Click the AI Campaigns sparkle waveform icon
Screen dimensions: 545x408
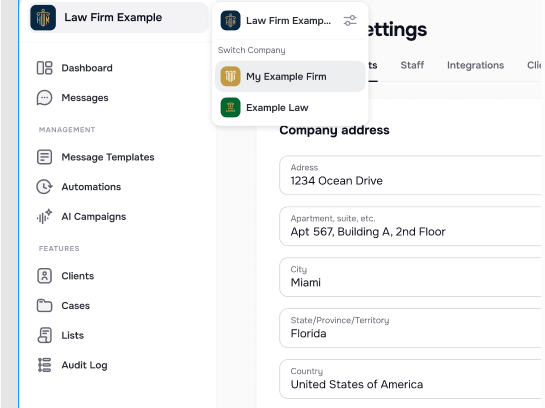pyautogui.click(x=44, y=217)
